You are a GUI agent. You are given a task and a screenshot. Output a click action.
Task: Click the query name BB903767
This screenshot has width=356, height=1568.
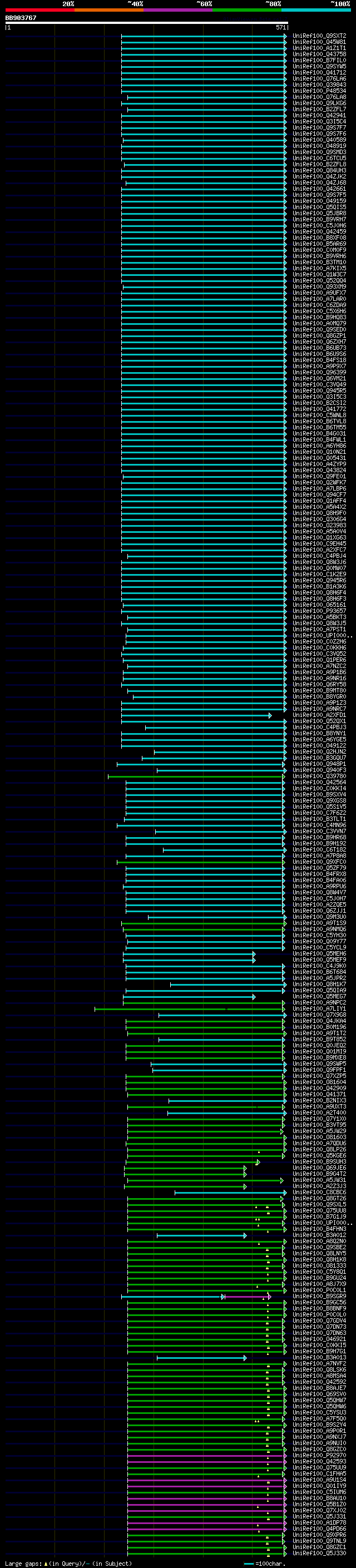coord(21,18)
